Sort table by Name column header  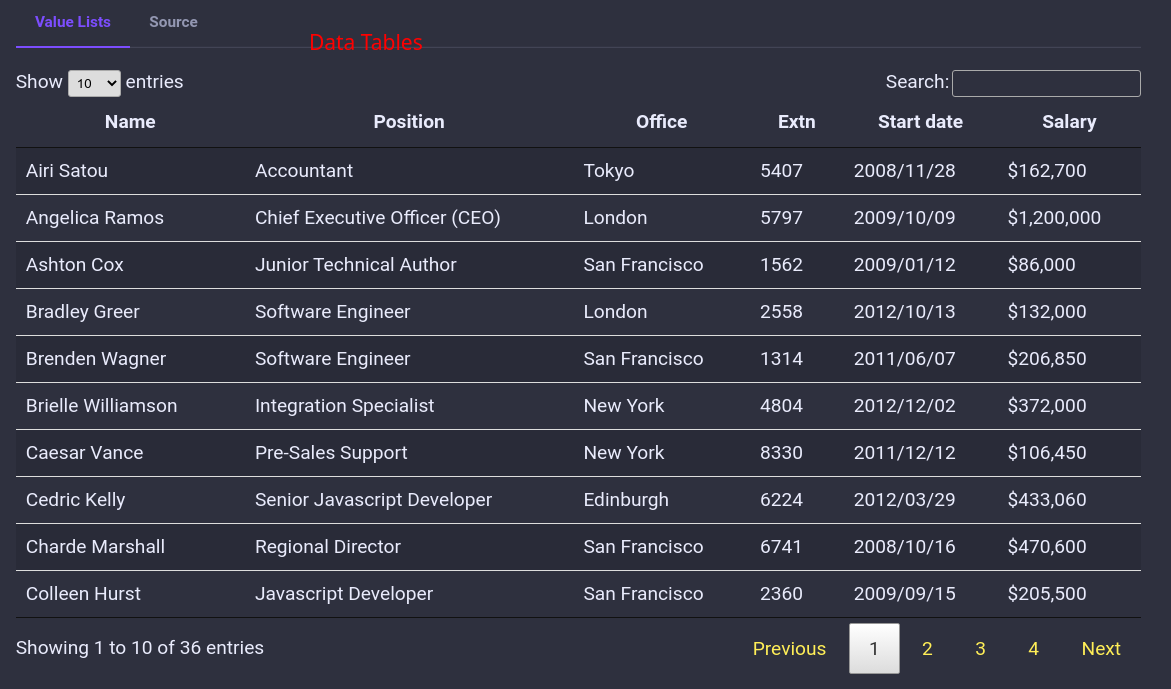point(130,122)
